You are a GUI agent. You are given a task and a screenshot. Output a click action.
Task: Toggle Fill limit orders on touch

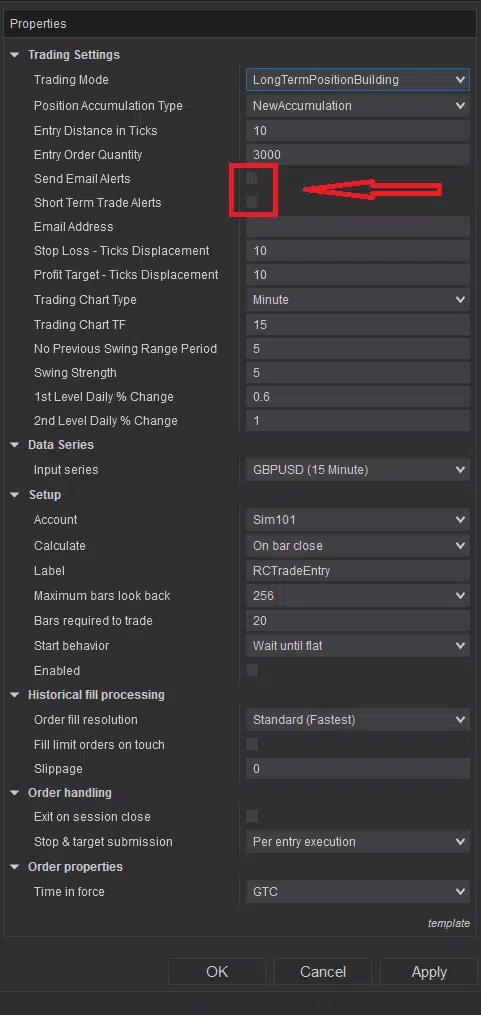[252, 744]
